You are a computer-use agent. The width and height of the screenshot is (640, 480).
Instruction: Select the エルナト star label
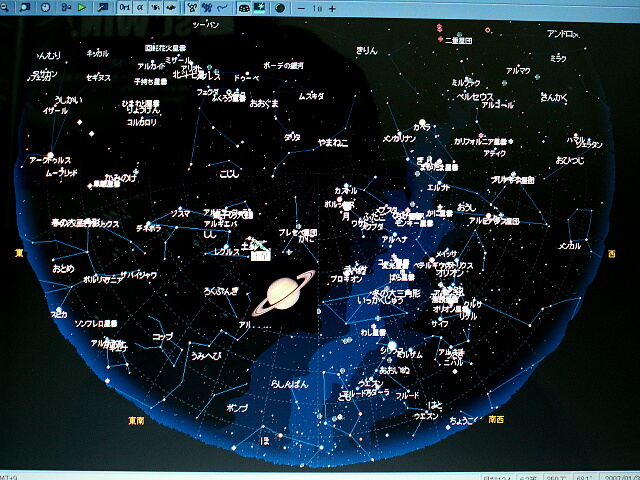click(438, 188)
